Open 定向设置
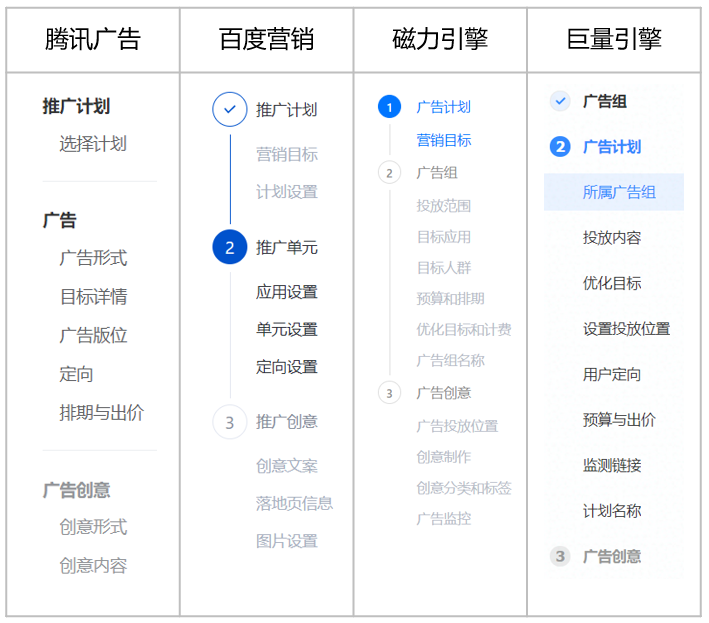This screenshot has width=709, height=623. tap(287, 367)
